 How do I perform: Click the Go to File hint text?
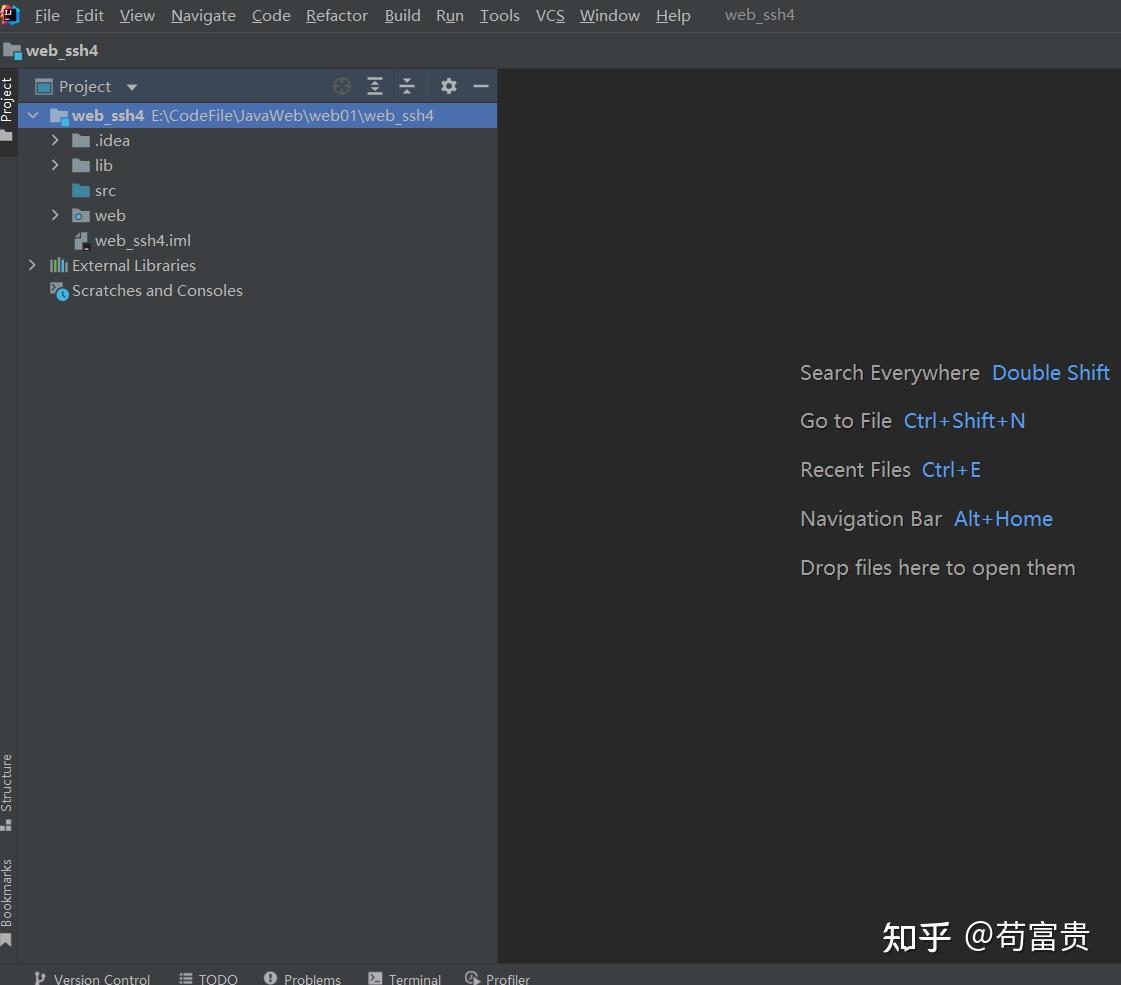tap(846, 421)
